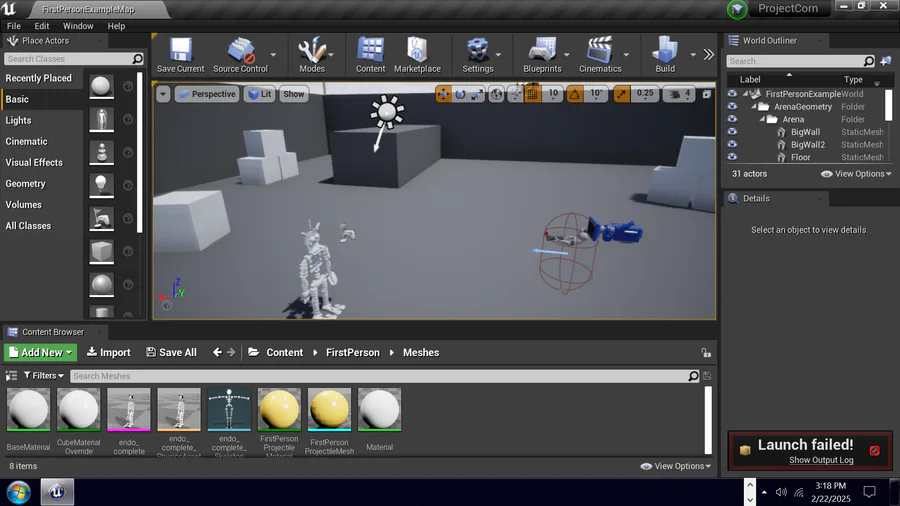Select the Cube actor icon
Screen dimensions: 900x506
click(102, 251)
